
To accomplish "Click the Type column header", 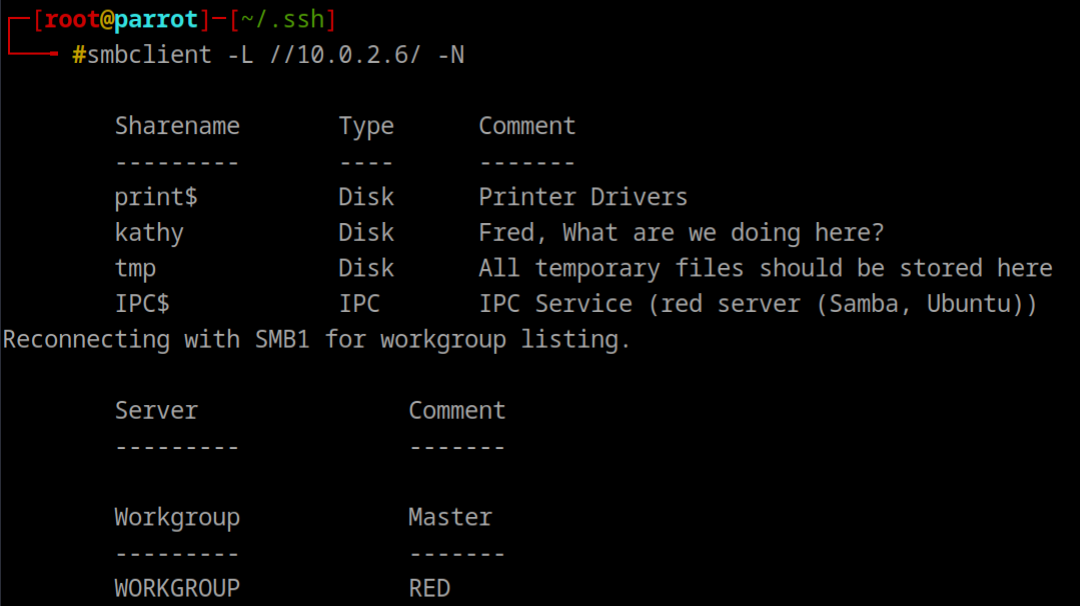I will (366, 126).
